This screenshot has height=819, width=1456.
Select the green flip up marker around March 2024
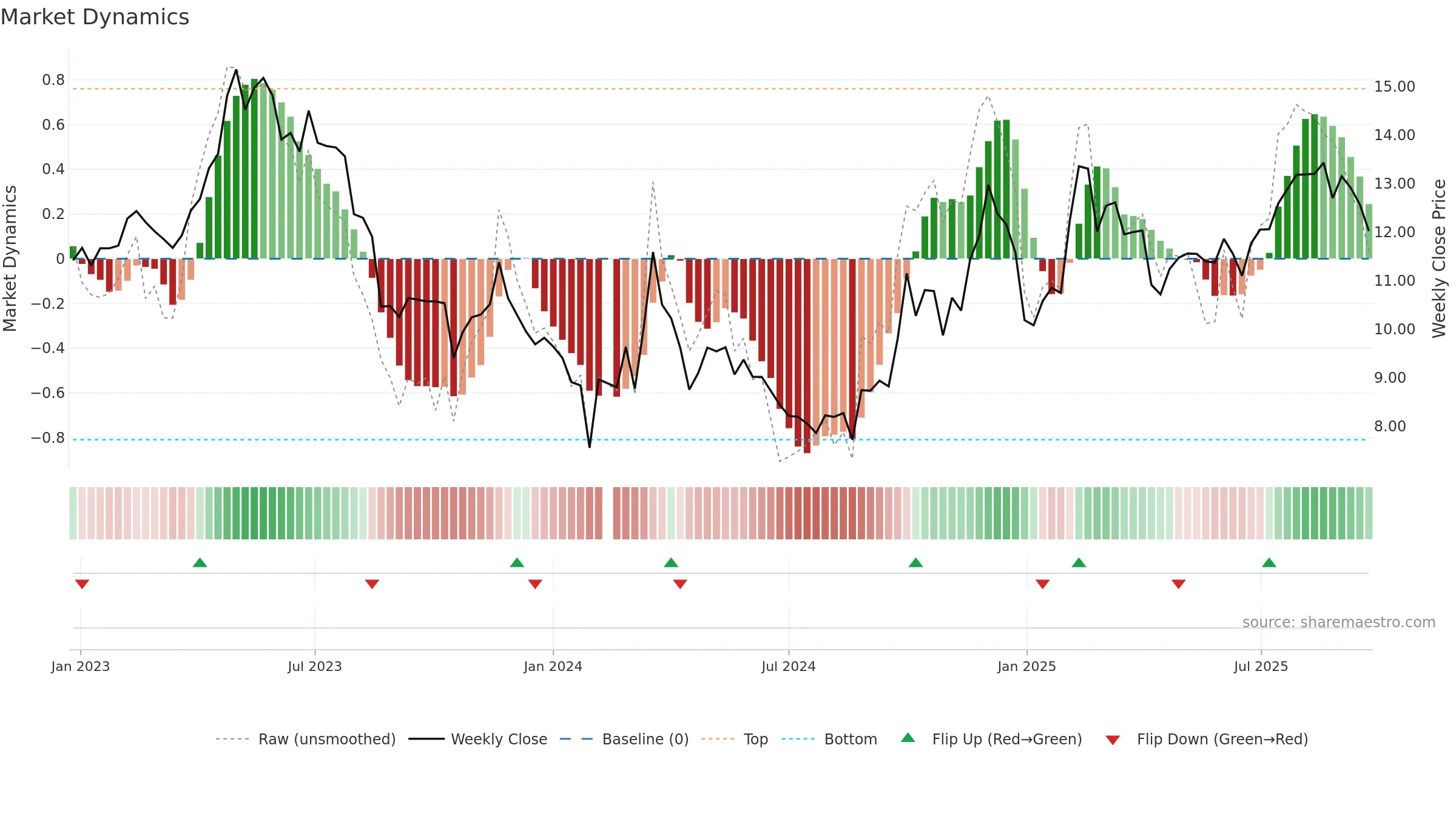(671, 562)
